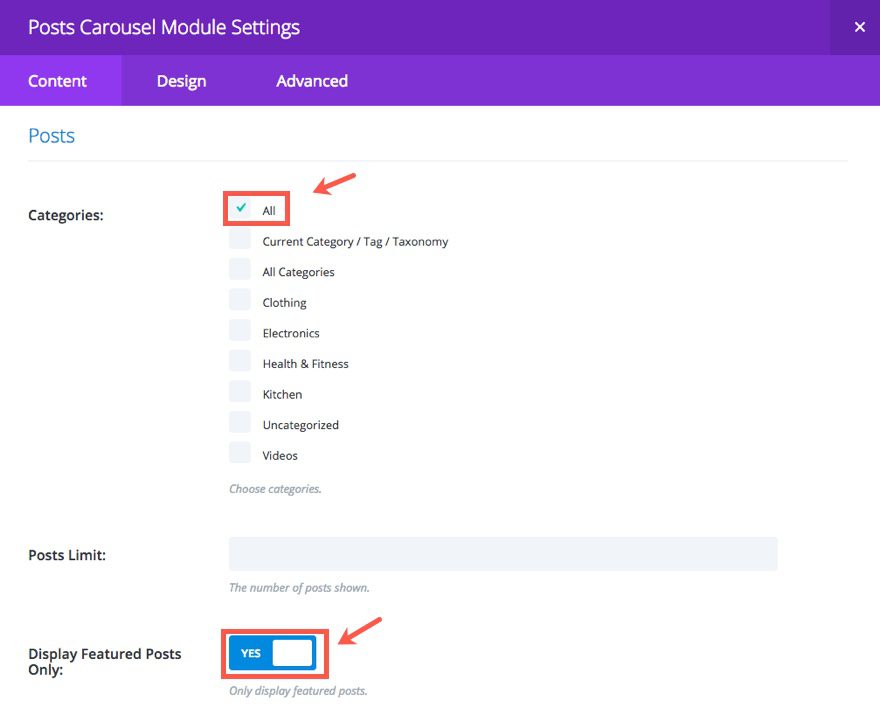Close the Posts Carousel Module Settings dialog
Viewport: 880px width, 715px height.
(859, 27)
